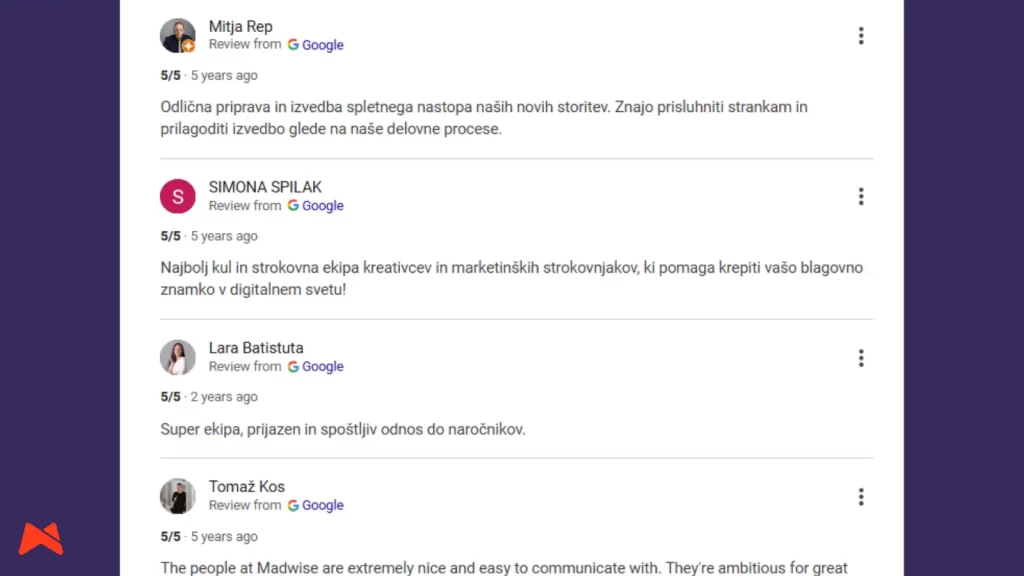This screenshot has height=576, width=1024.
Task: Click the '2 years ago' timestamp on Lara's review
Action: [224, 396]
